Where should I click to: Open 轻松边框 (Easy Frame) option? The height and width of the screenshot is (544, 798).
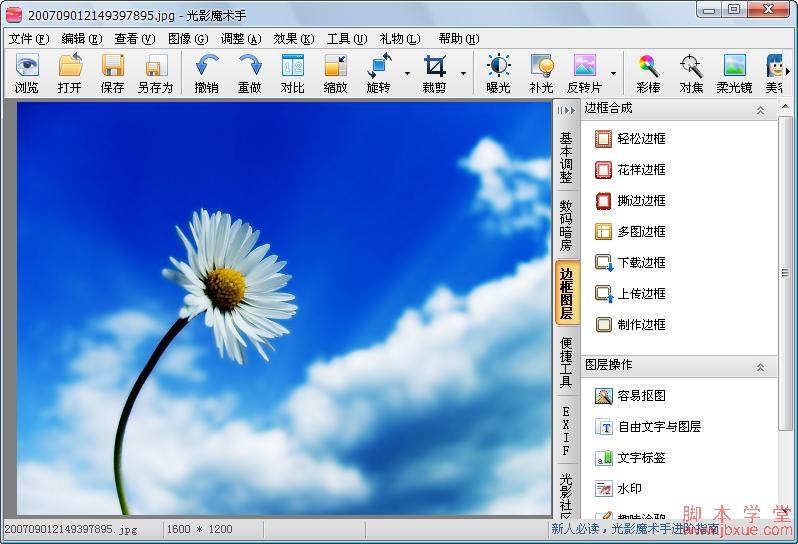tap(630, 138)
